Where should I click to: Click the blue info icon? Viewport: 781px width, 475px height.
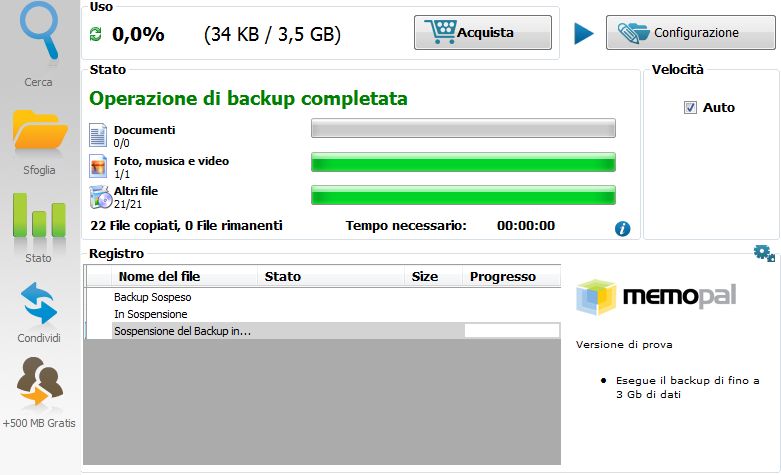(x=623, y=229)
